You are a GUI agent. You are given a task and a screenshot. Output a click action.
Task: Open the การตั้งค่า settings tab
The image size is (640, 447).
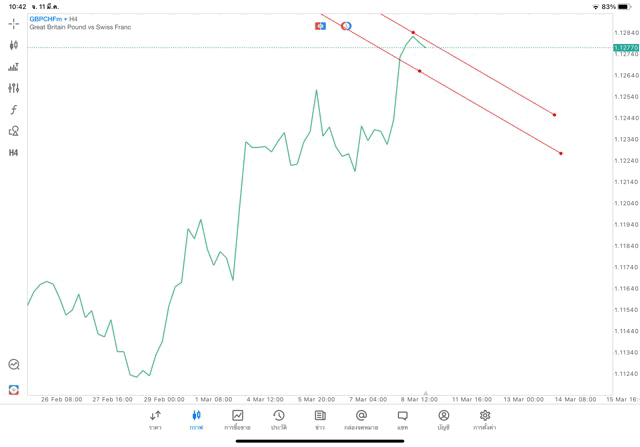[485, 419]
